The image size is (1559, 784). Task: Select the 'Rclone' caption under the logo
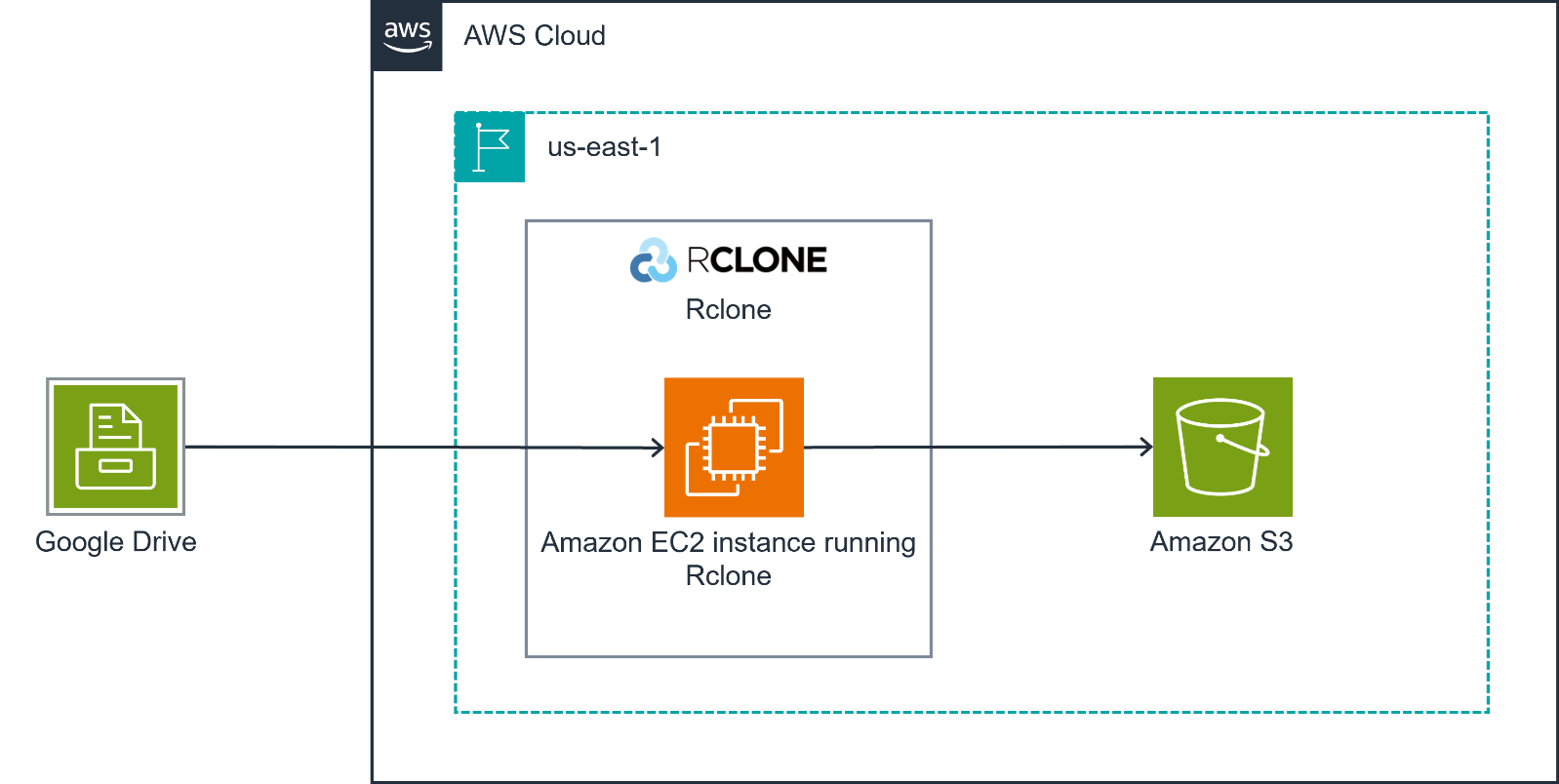point(729,310)
